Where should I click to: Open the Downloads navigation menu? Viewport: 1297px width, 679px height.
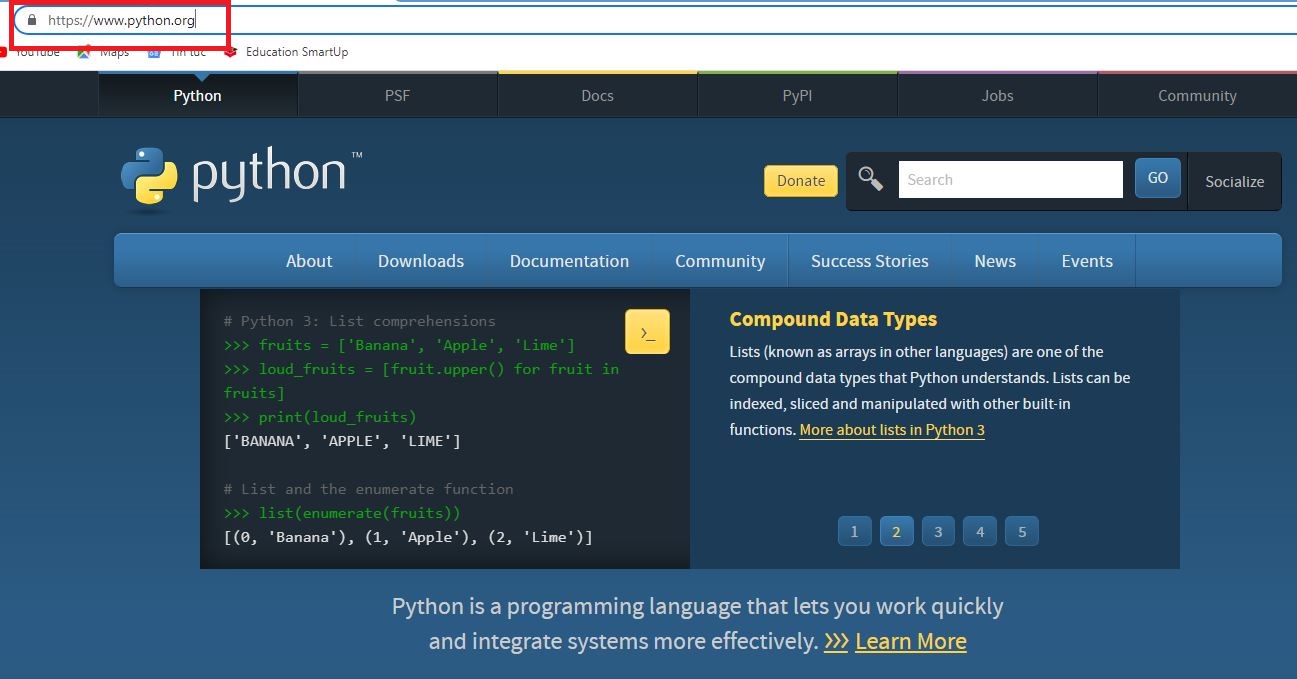[x=421, y=261]
